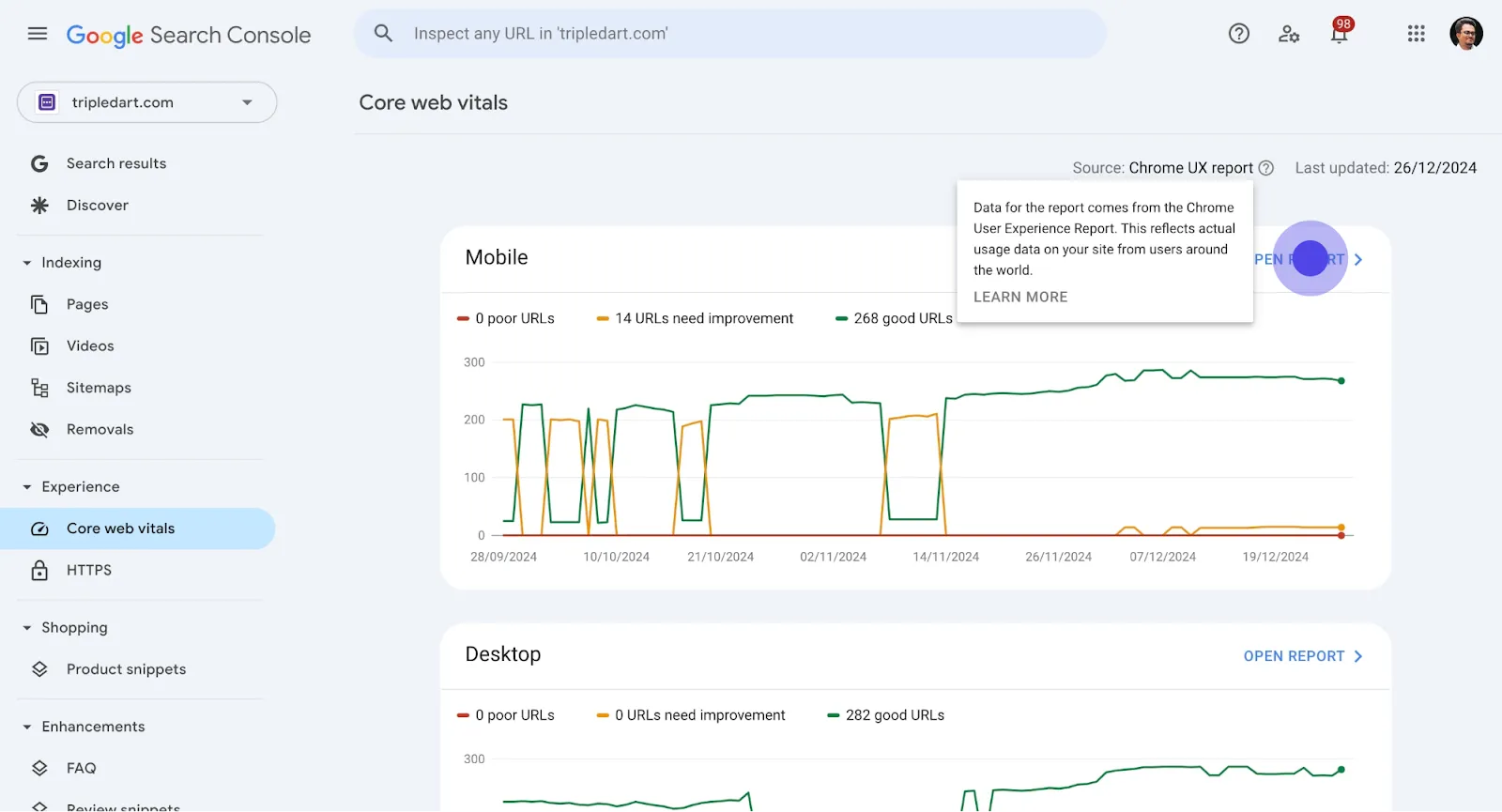Click Desktop '0 URLs need improvement' legend
Viewport: 1502px width, 812px height.
pyautogui.click(x=692, y=715)
